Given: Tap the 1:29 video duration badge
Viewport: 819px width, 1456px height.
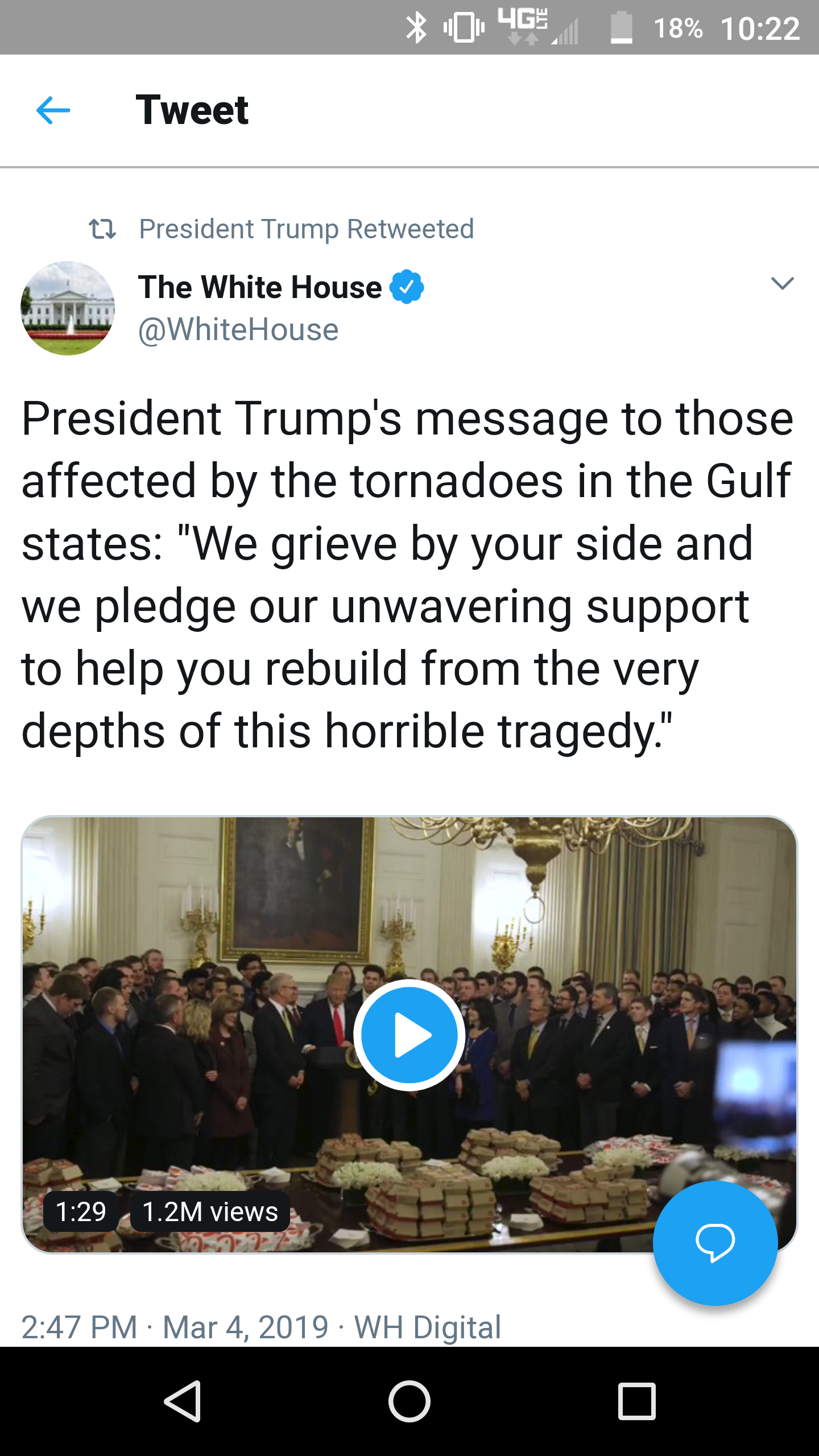Looking at the screenshot, I should [x=81, y=1212].
